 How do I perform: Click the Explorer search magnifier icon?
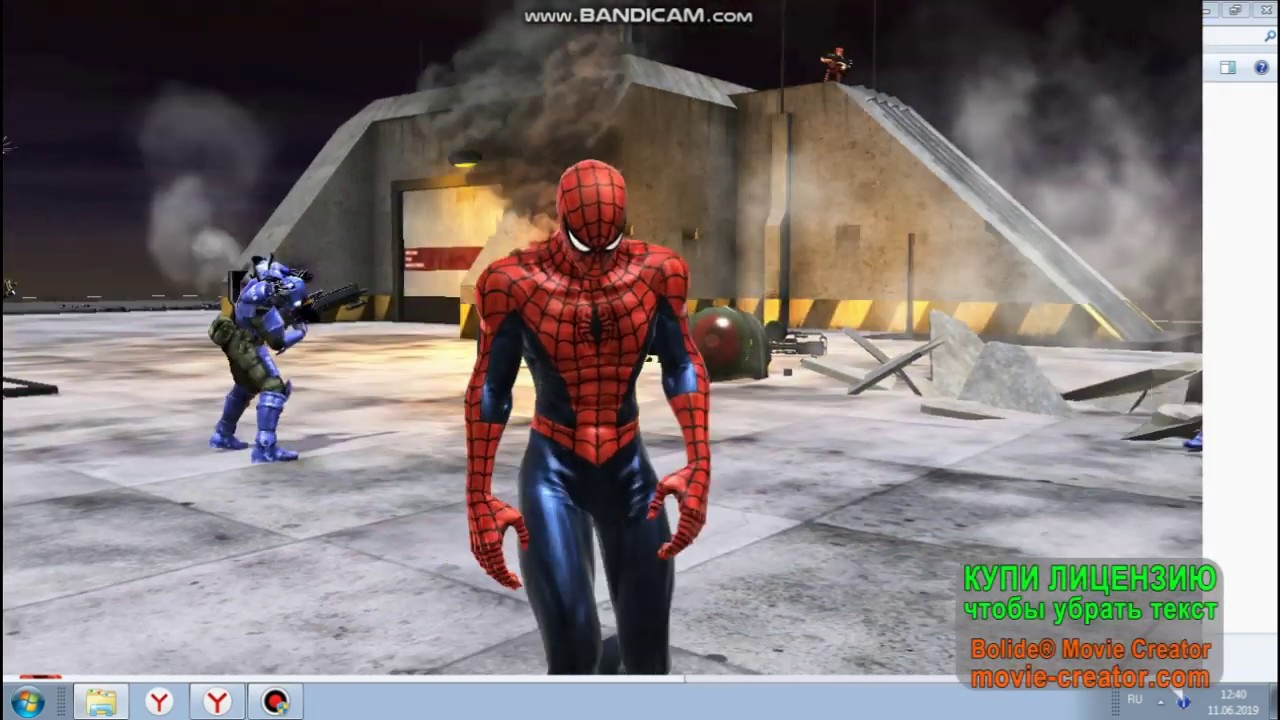tap(1271, 37)
